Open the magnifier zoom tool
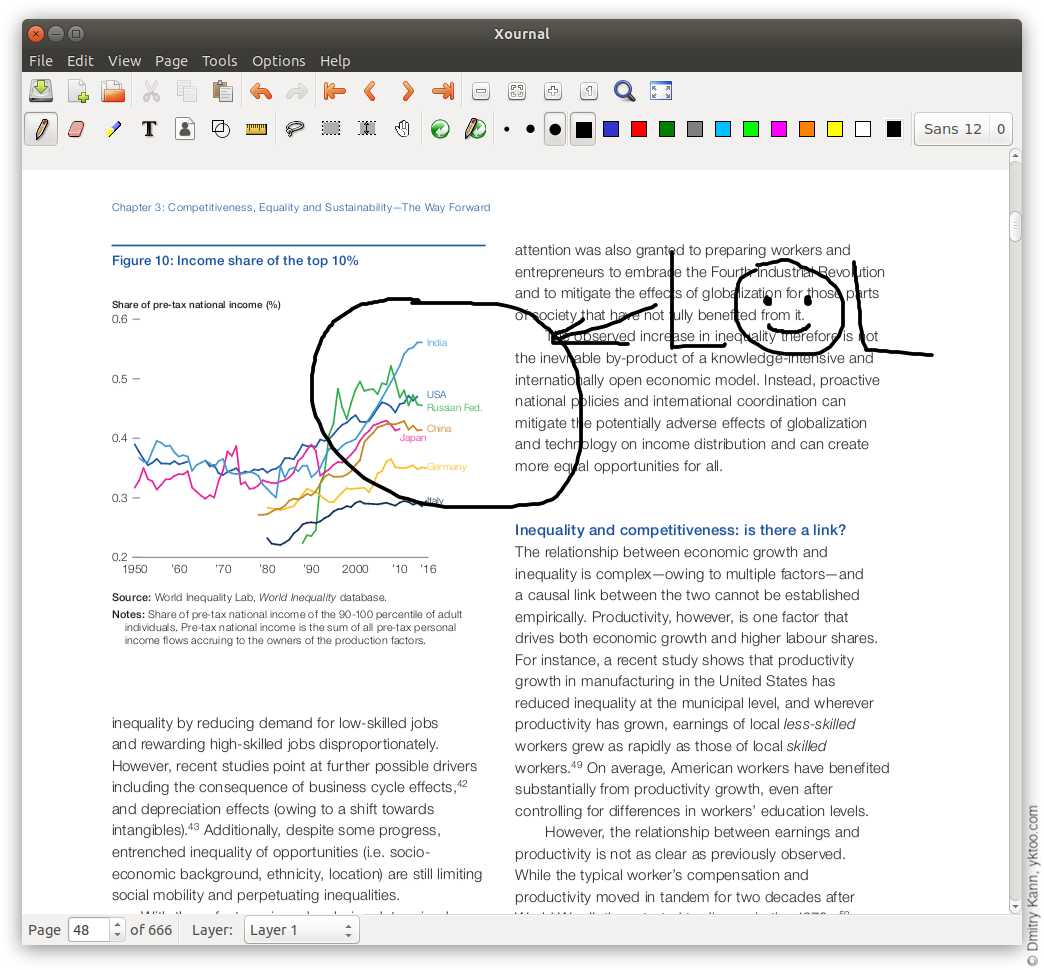Viewport: 1044px width, 970px height. pos(625,91)
